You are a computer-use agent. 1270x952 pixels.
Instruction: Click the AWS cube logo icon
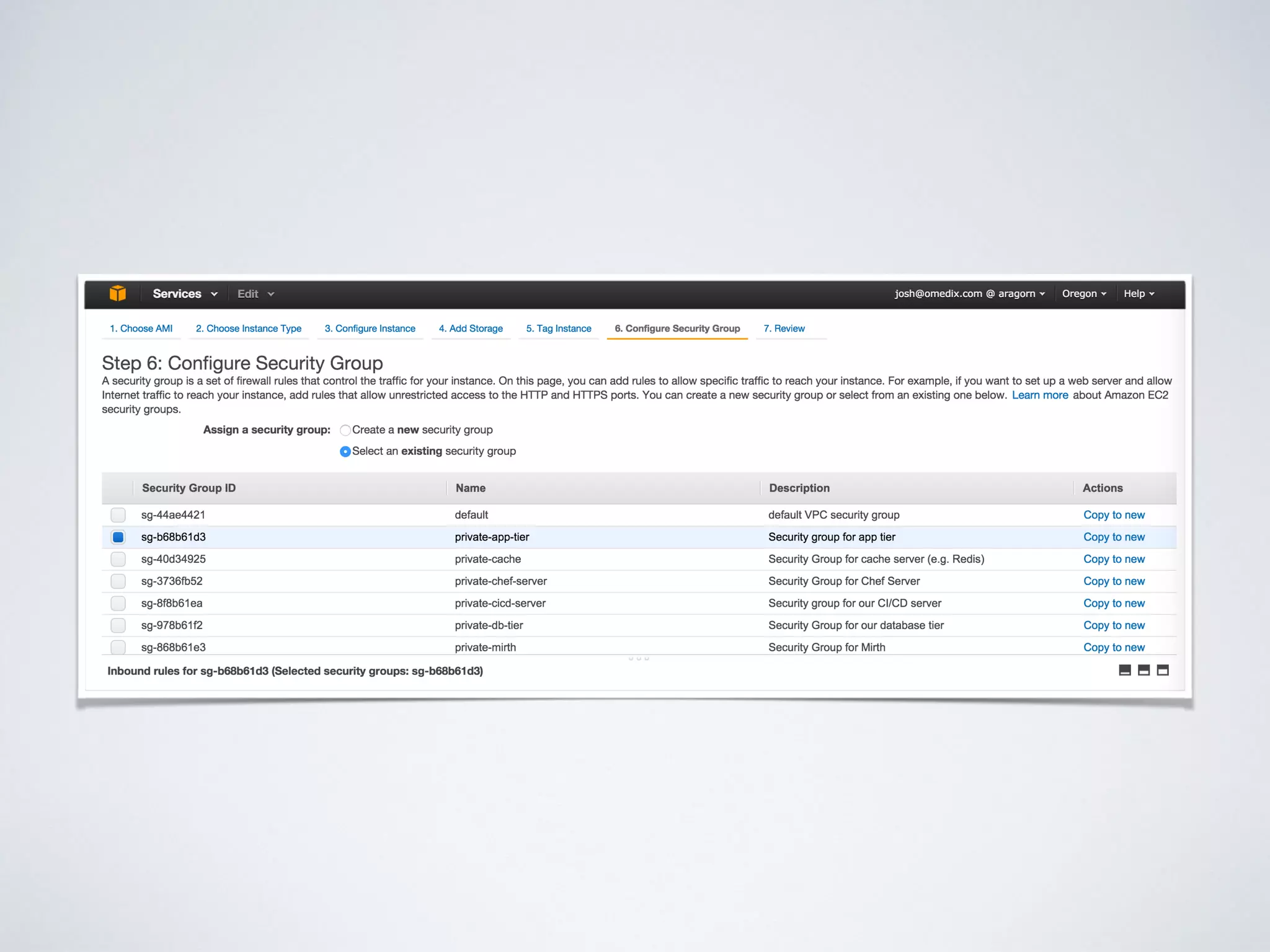(x=118, y=294)
